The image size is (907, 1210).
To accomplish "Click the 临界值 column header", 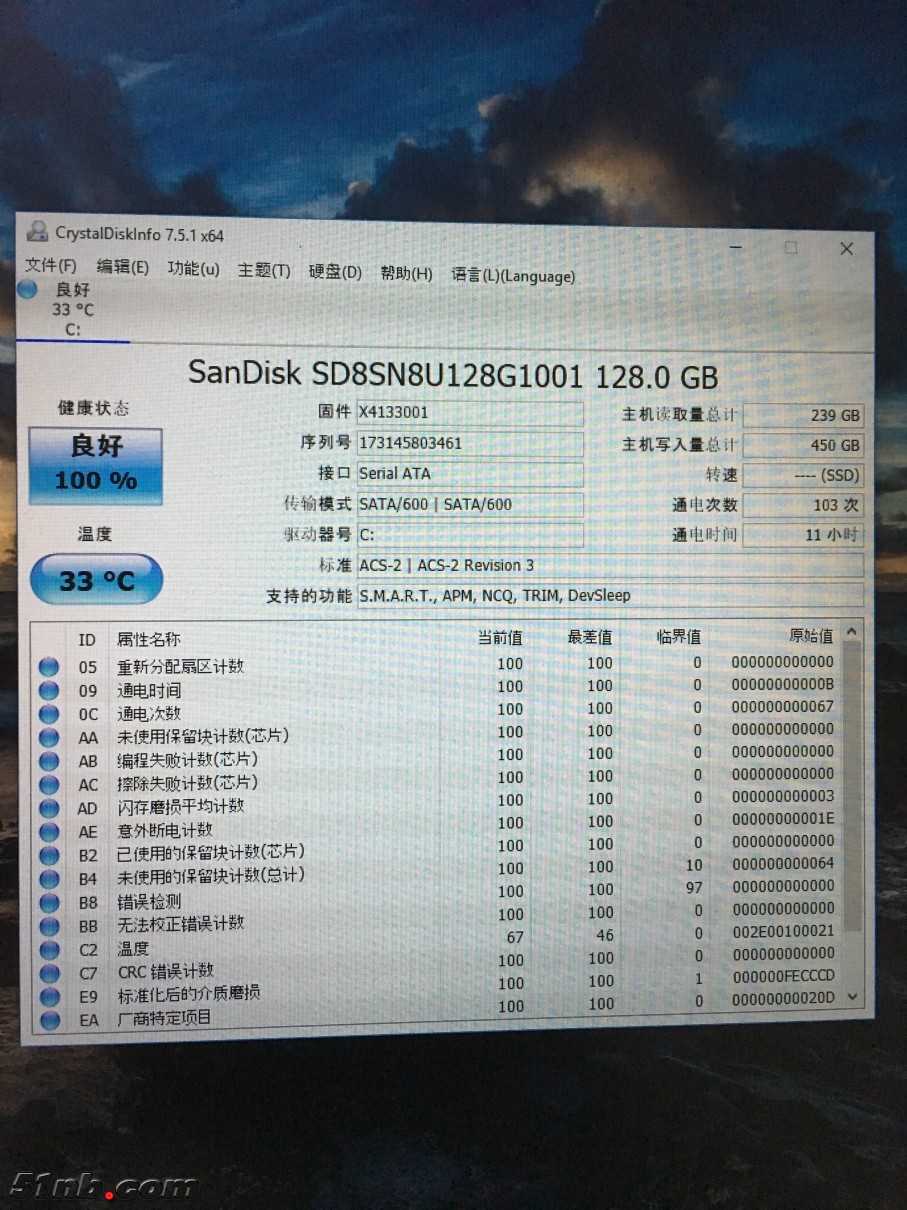I will tap(678, 635).
